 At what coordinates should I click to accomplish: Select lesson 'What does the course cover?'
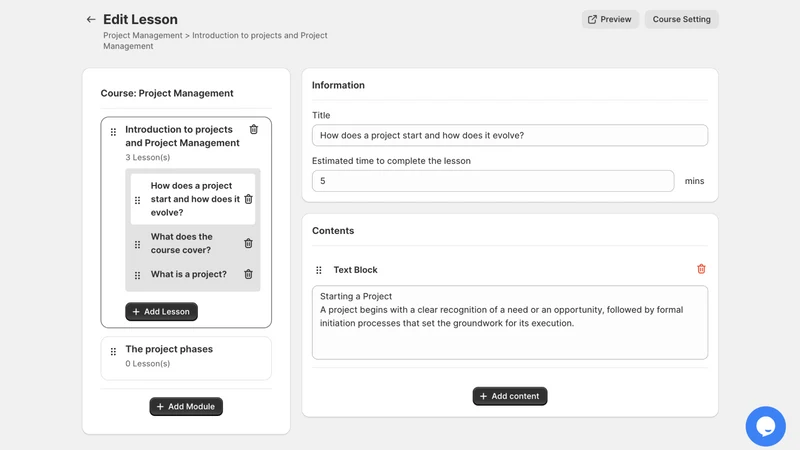tap(181, 243)
